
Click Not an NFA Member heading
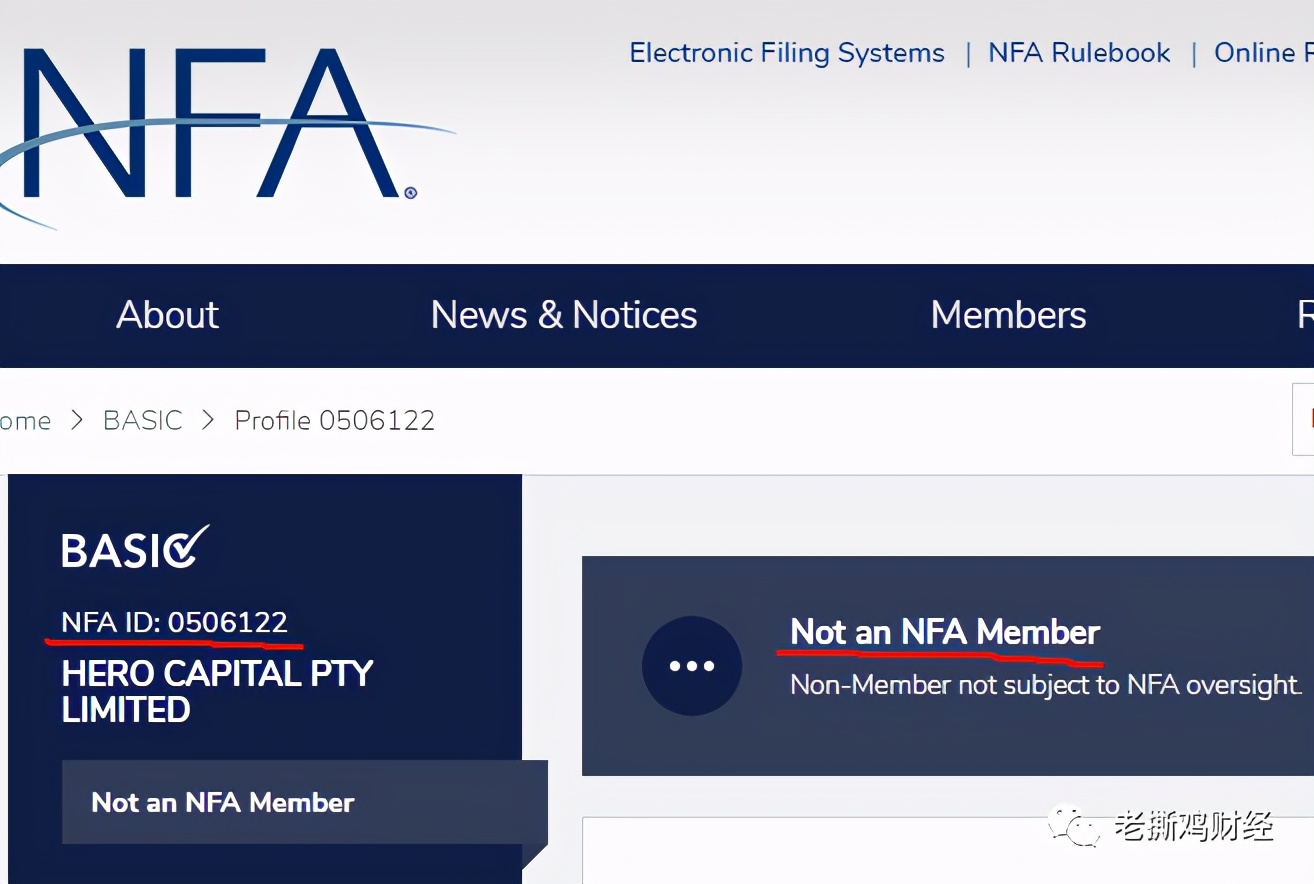pyautogui.click(x=945, y=632)
